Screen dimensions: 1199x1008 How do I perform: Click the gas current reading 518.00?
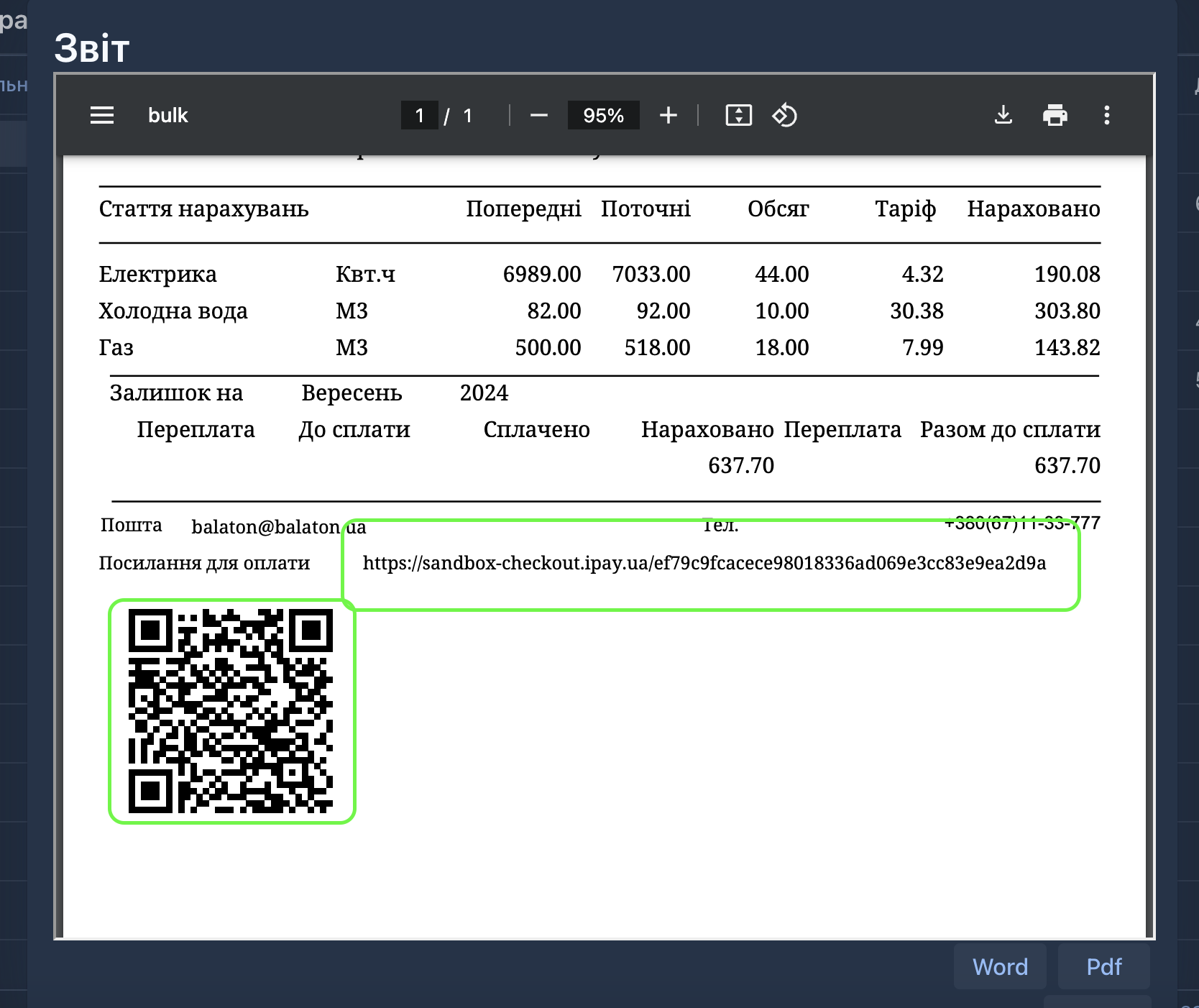coord(657,347)
